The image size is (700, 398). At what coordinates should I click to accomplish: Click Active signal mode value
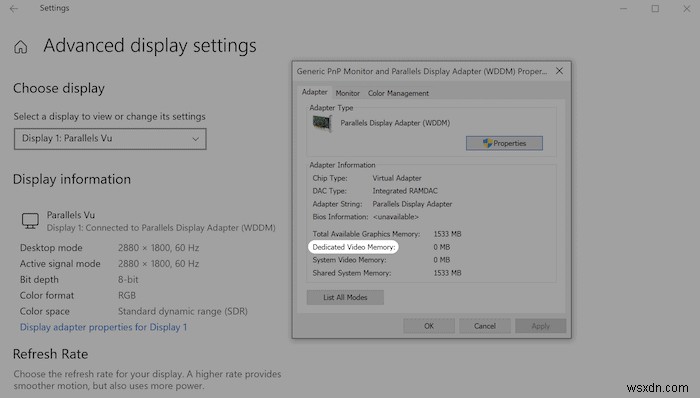158,264
